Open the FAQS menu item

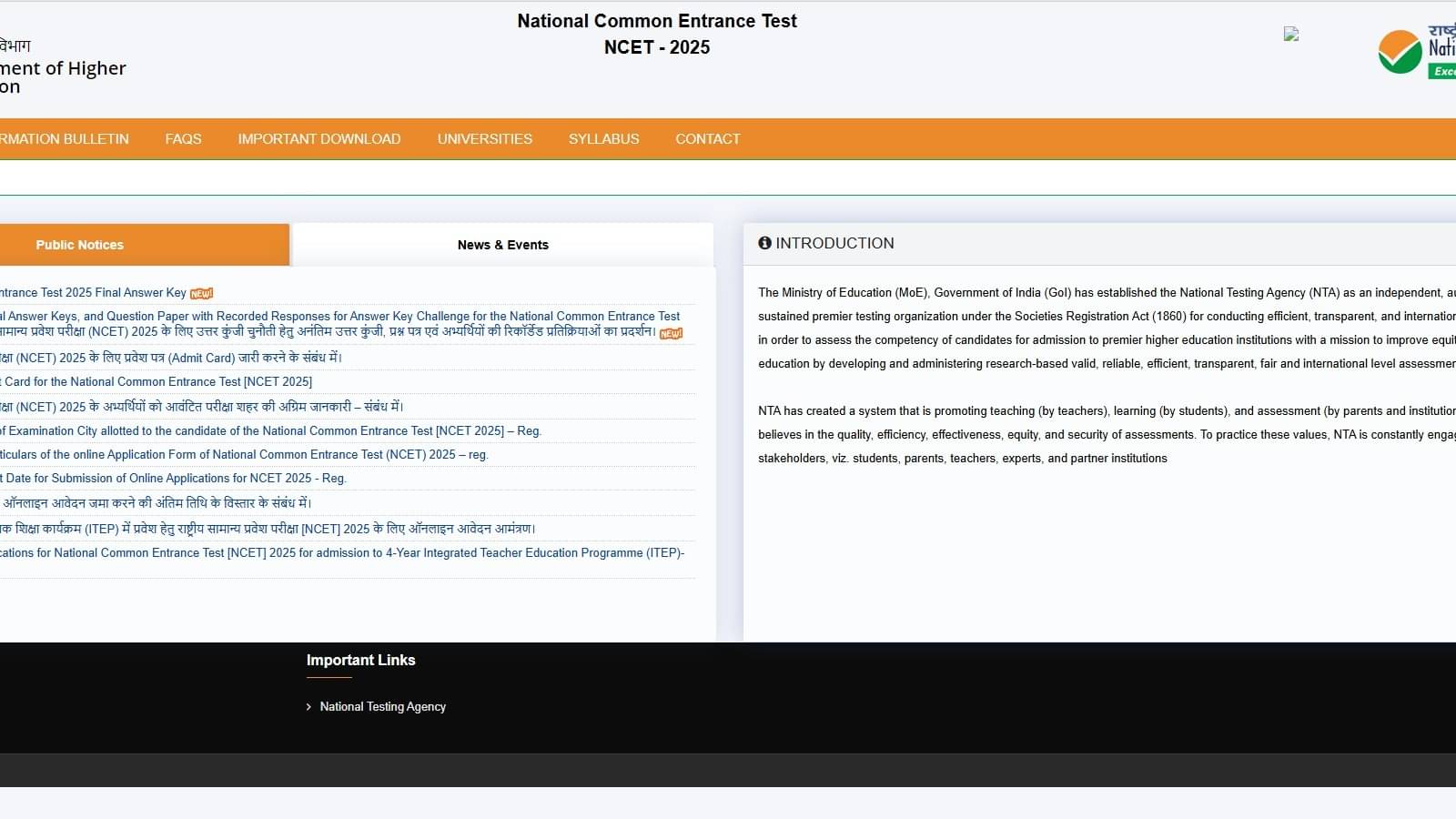click(x=183, y=139)
